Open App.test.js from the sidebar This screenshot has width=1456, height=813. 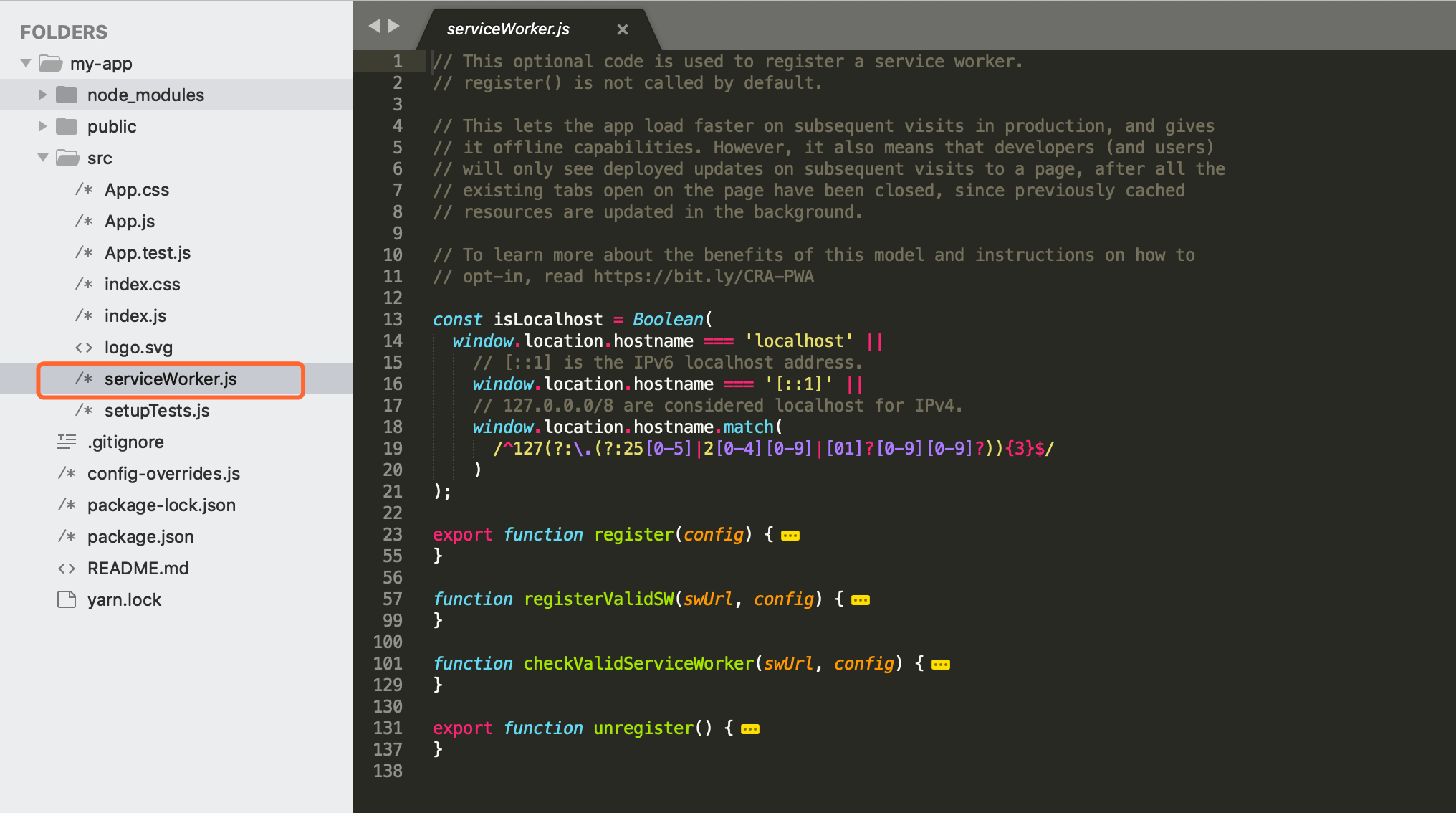pos(148,252)
